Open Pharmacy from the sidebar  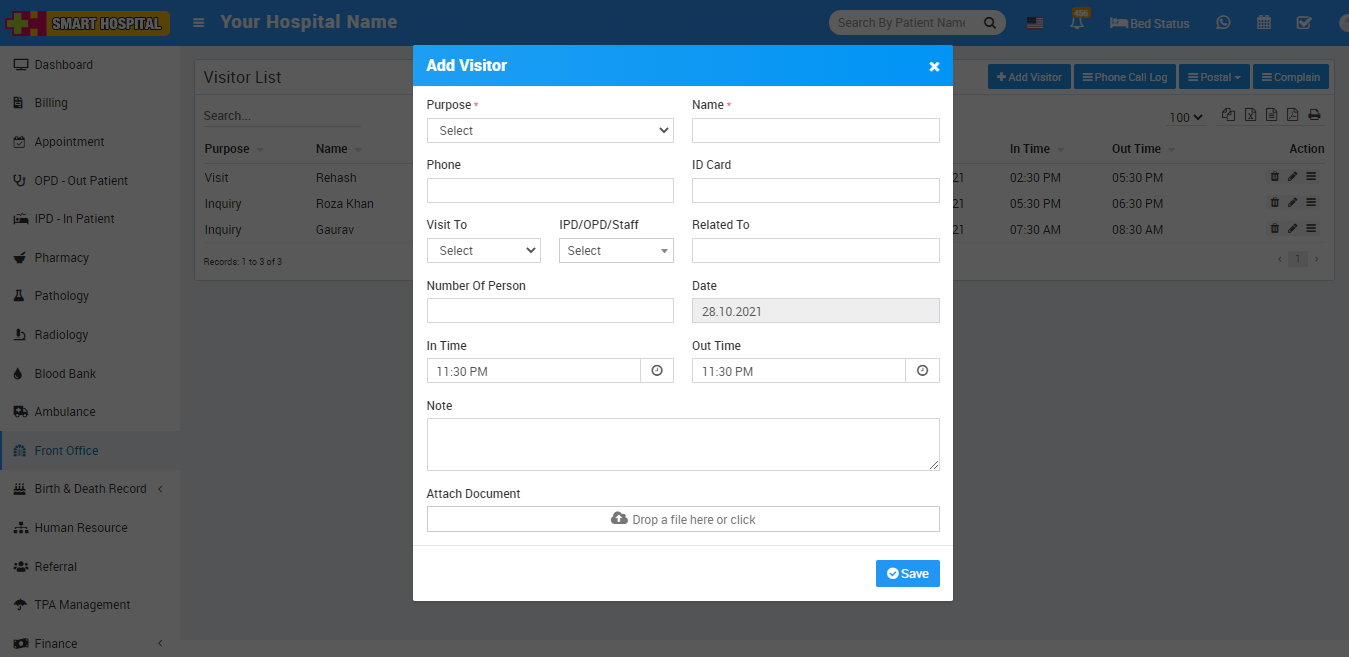click(x=61, y=258)
